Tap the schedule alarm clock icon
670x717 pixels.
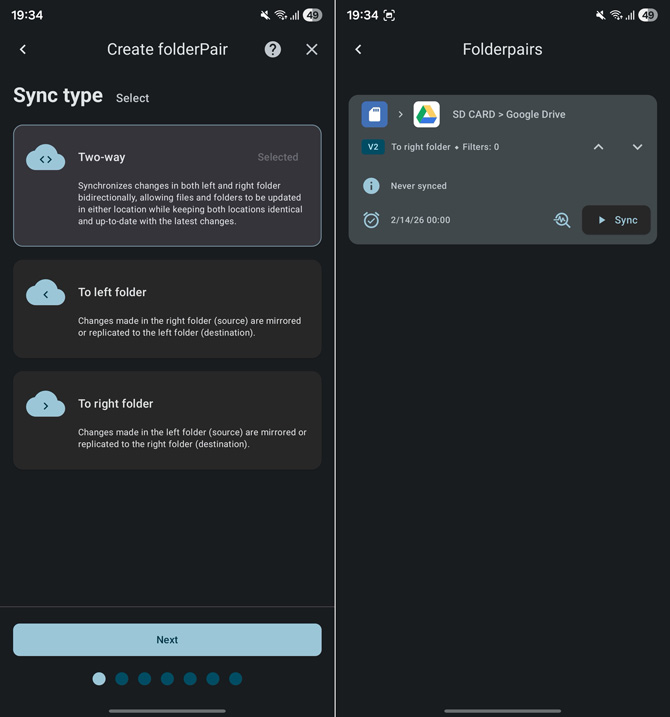371,220
